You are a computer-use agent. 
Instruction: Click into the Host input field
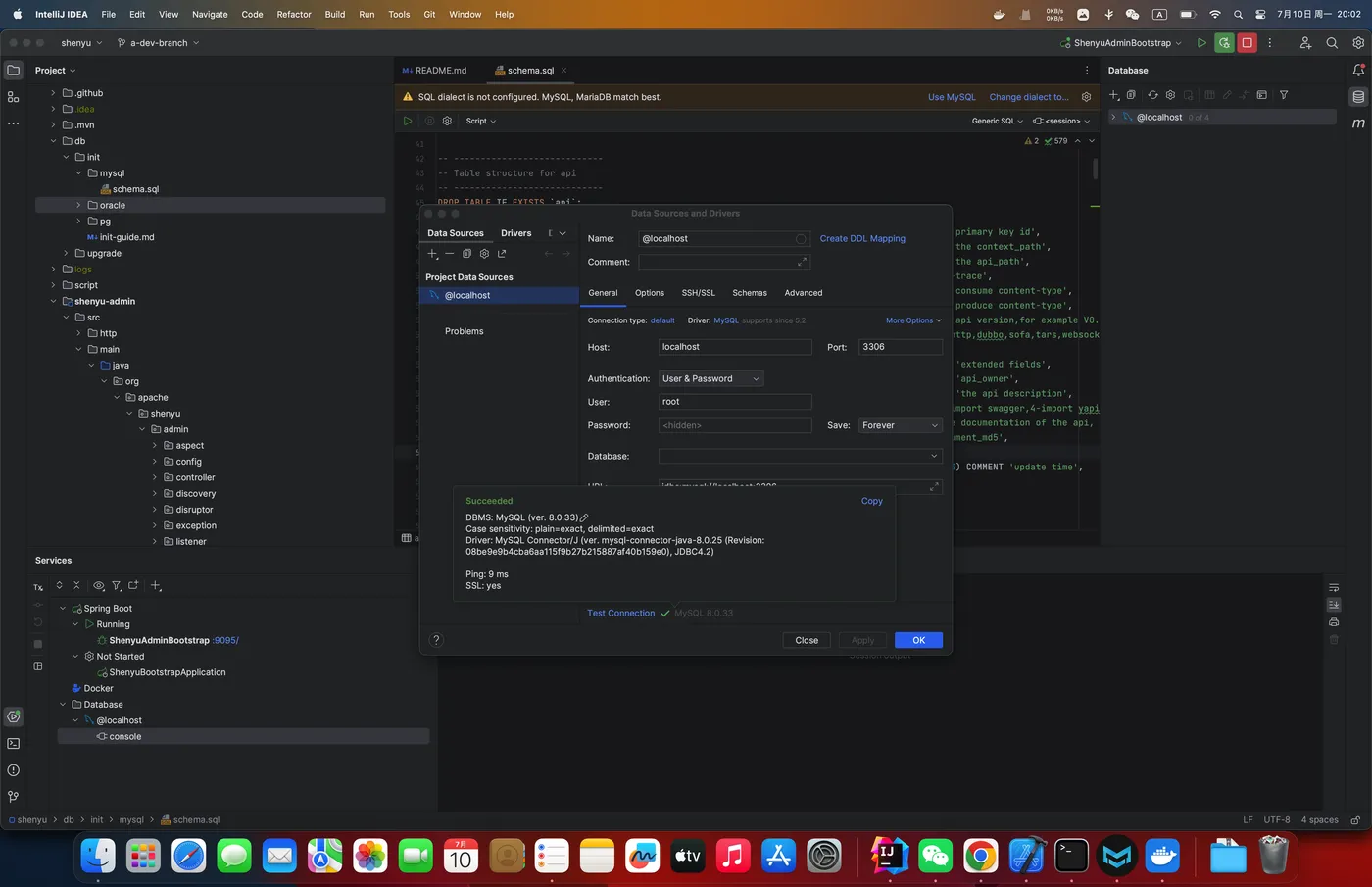(735, 347)
